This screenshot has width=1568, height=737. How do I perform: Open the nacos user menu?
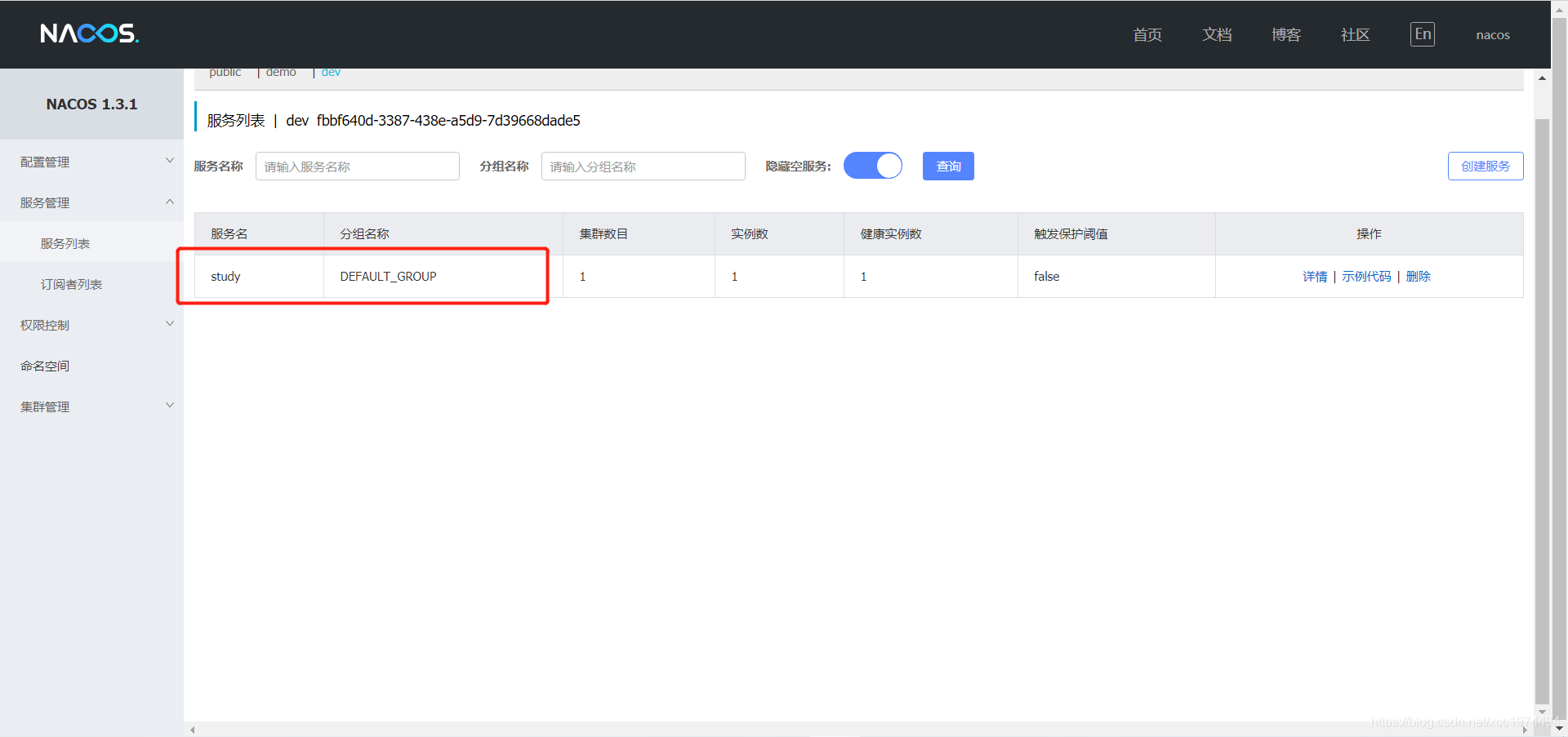click(1493, 35)
